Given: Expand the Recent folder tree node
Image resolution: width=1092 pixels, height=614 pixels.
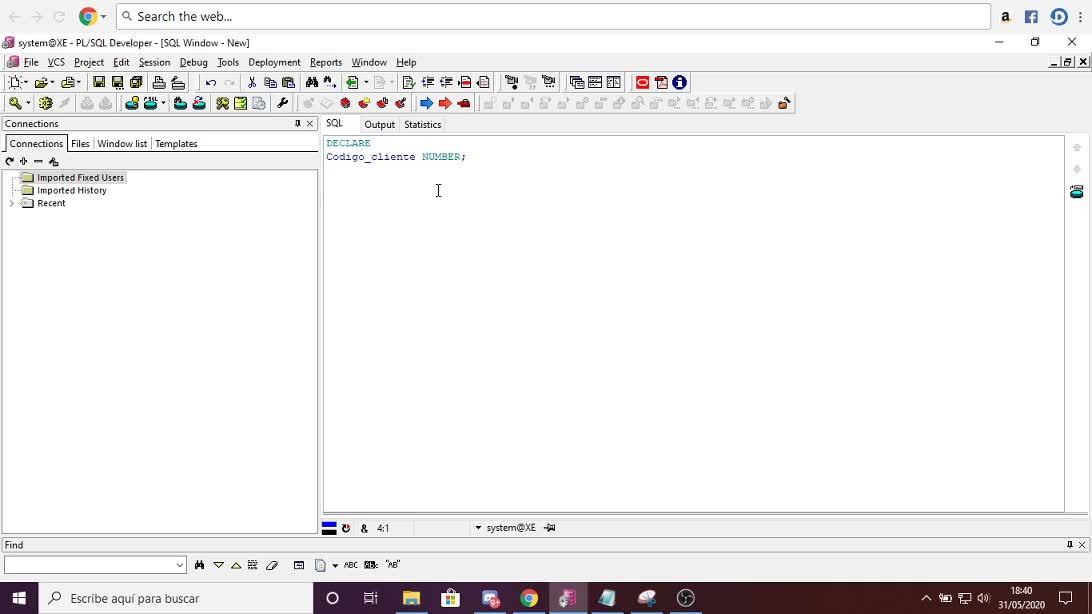Looking at the screenshot, I should 11,203.
